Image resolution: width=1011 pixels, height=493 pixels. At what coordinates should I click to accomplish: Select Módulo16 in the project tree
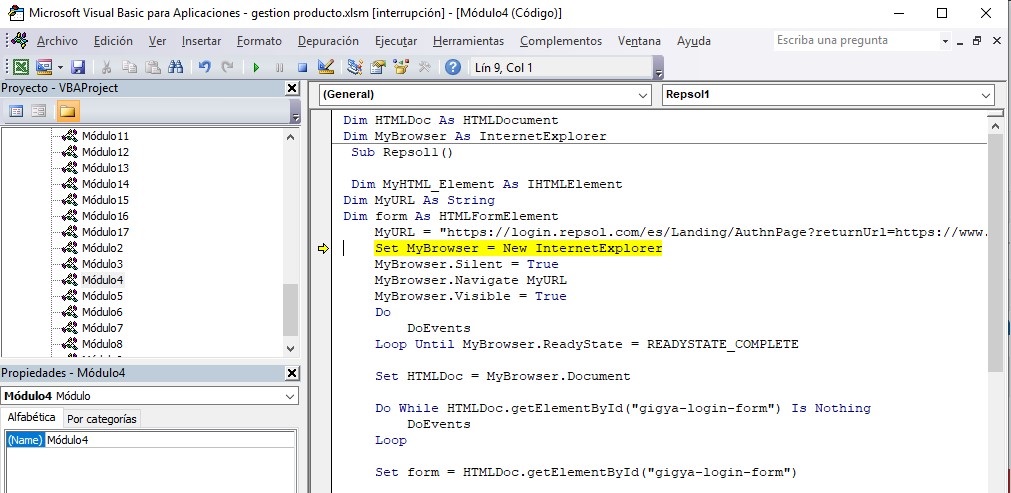(x=105, y=216)
